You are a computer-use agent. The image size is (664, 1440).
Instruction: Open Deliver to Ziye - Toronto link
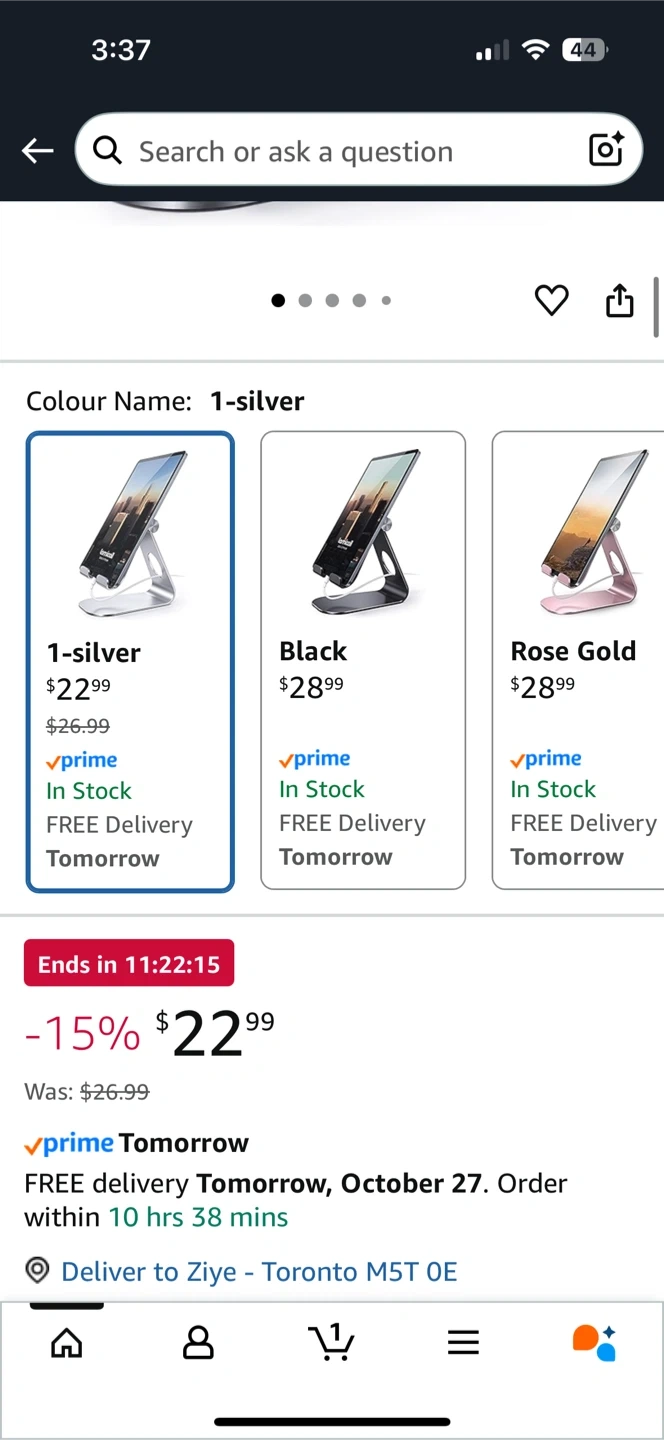(259, 1272)
